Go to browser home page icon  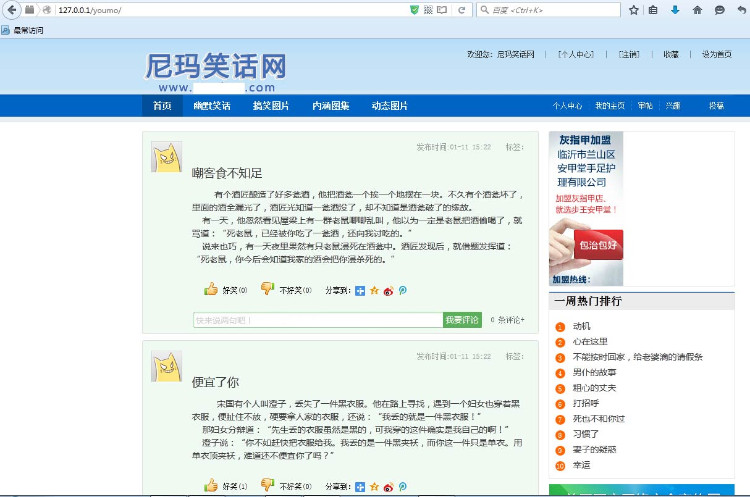pyautogui.click(x=697, y=10)
